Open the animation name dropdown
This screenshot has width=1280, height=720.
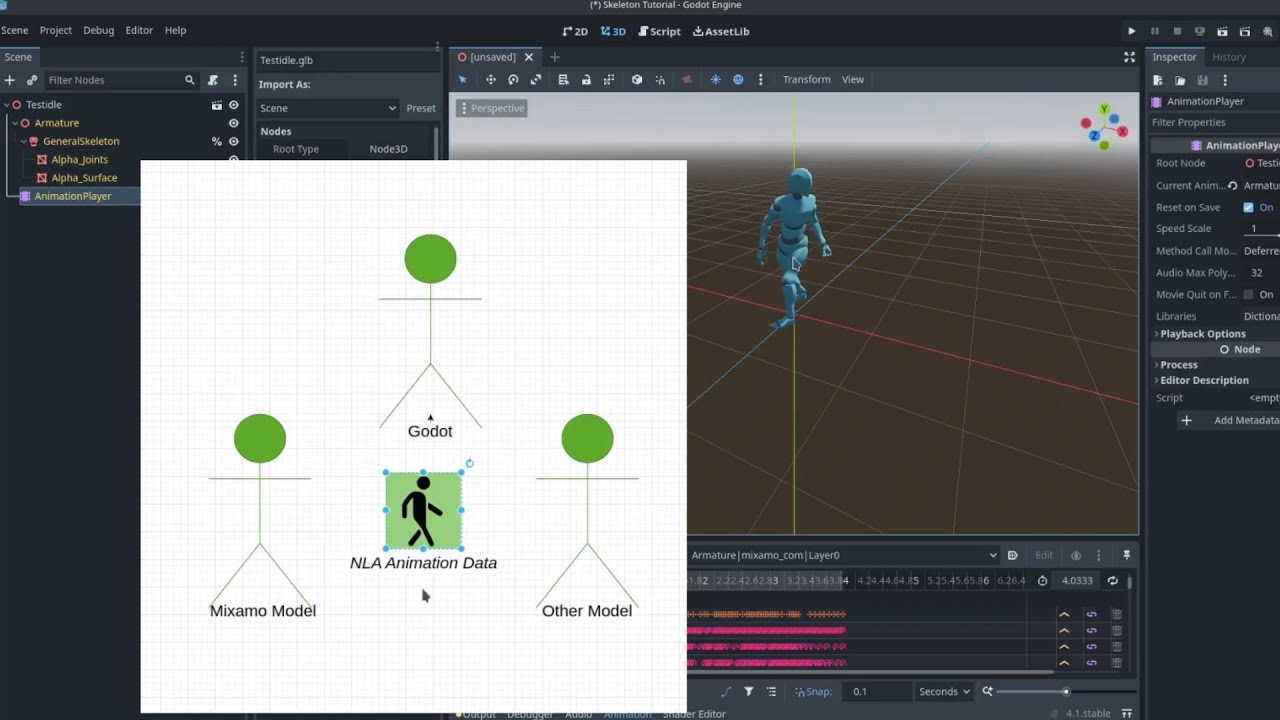coord(844,555)
